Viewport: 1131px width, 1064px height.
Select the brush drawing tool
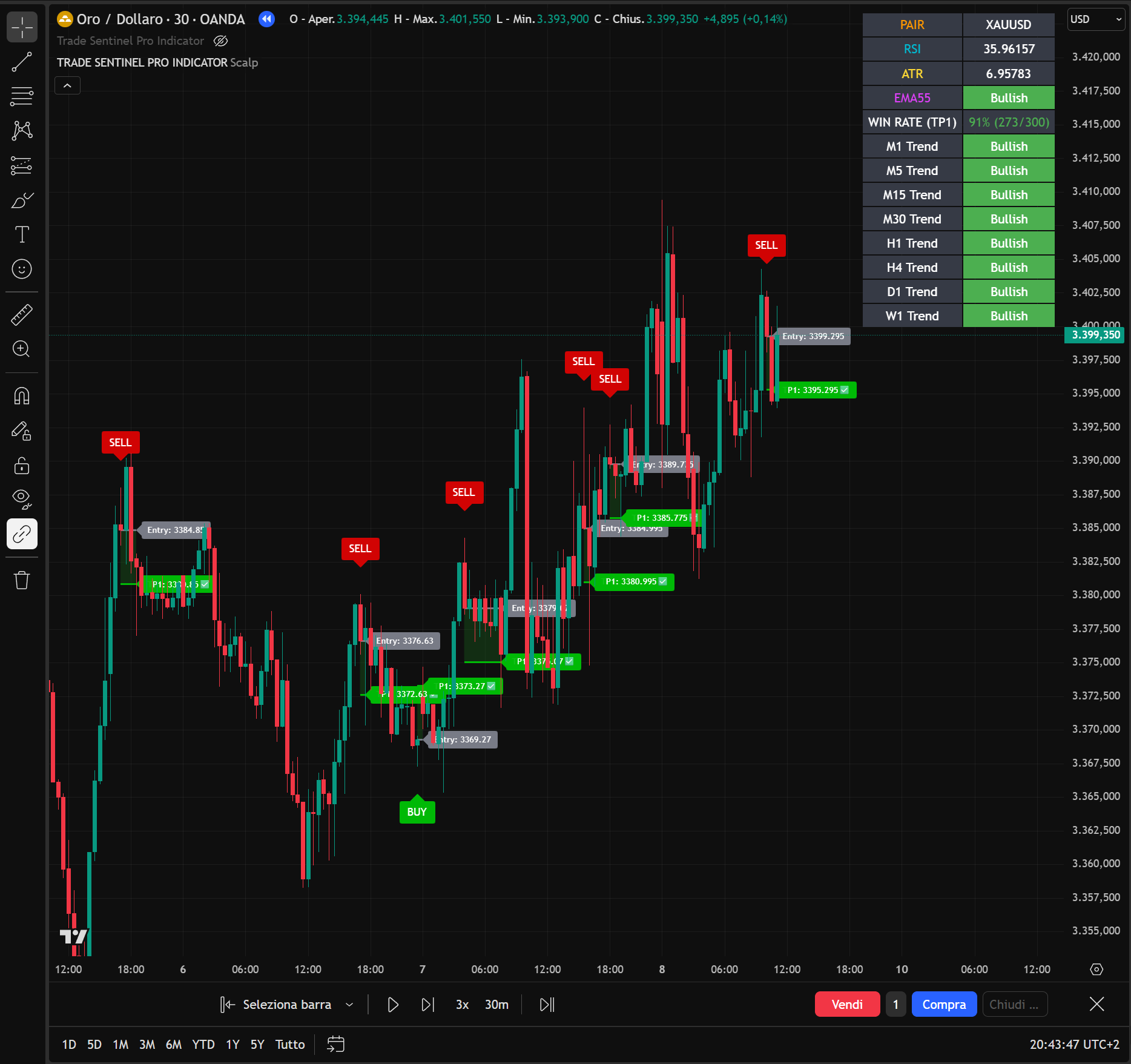[x=22, y=200]
